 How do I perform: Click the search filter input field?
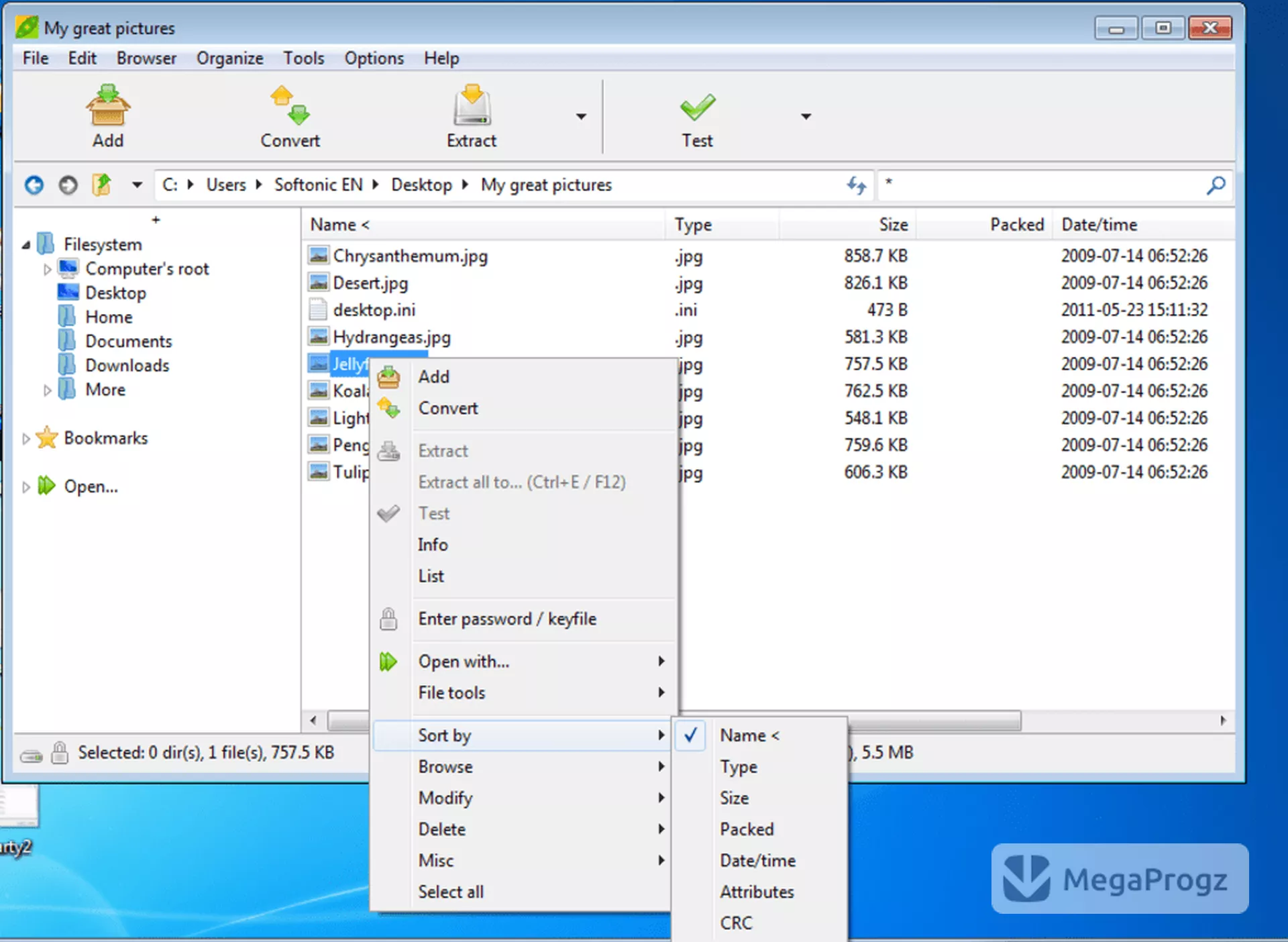(1042, 185)
